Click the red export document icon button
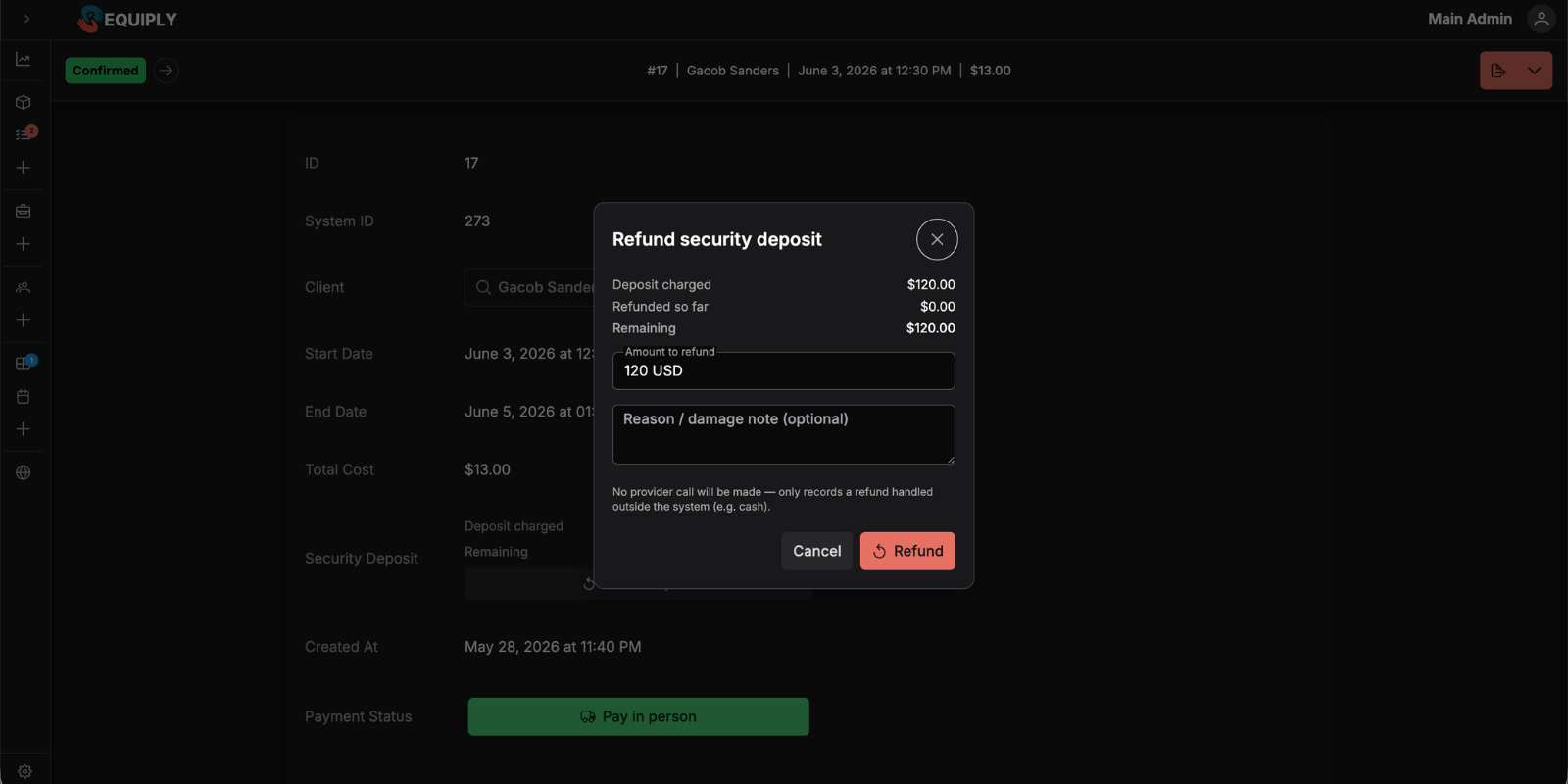 click(1497, 71)
